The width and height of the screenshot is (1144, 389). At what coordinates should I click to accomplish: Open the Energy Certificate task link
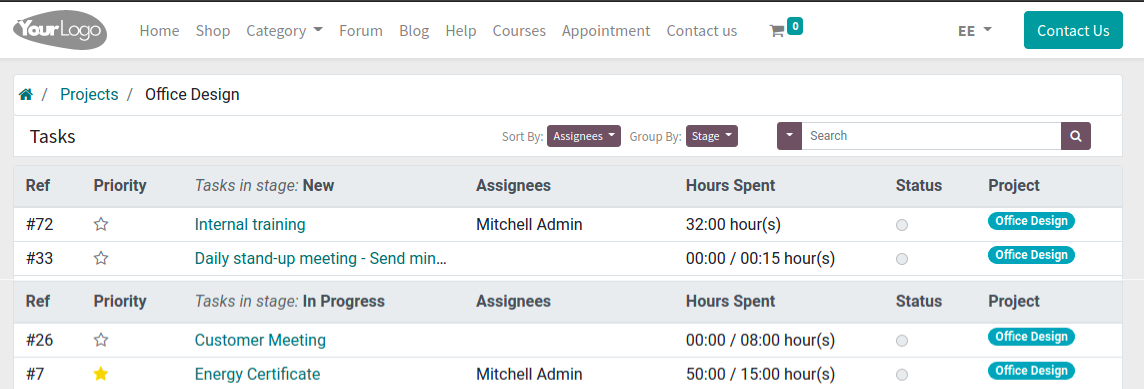(258, 374)
